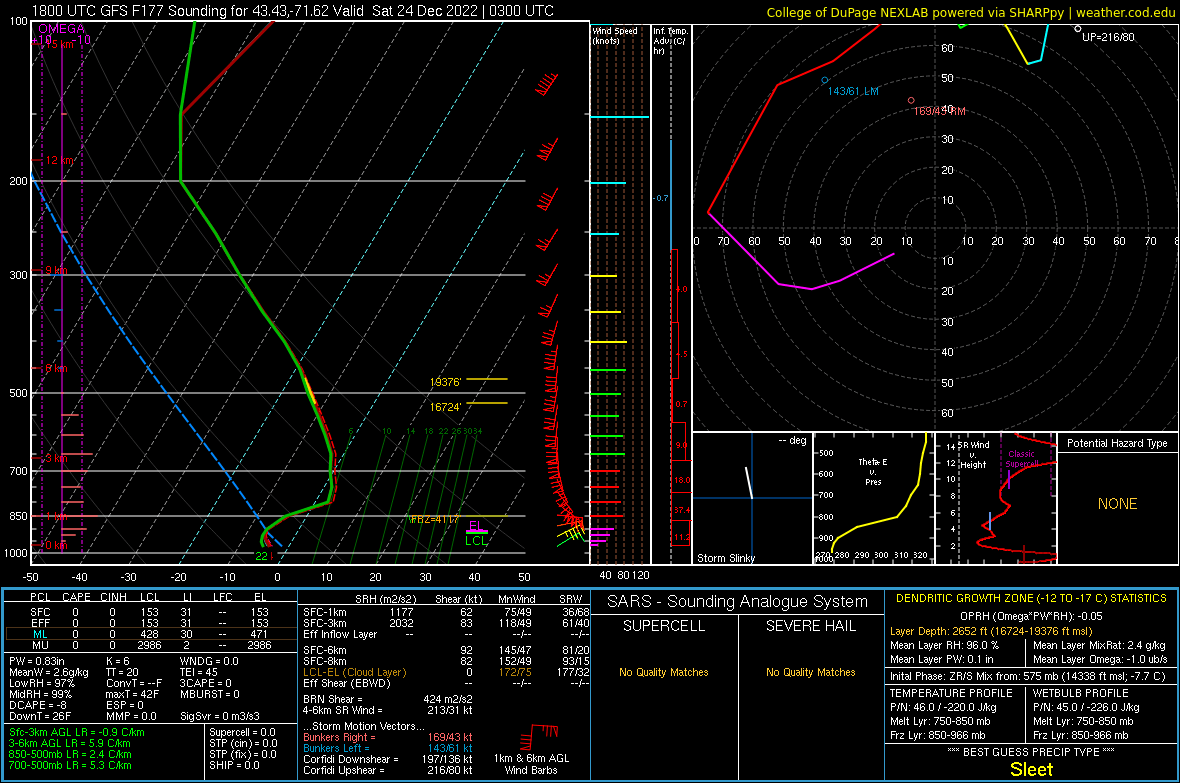Click the WETBULB PROFILE heading
This screenshot has width=1180, height=783.
click(1081, 693)
